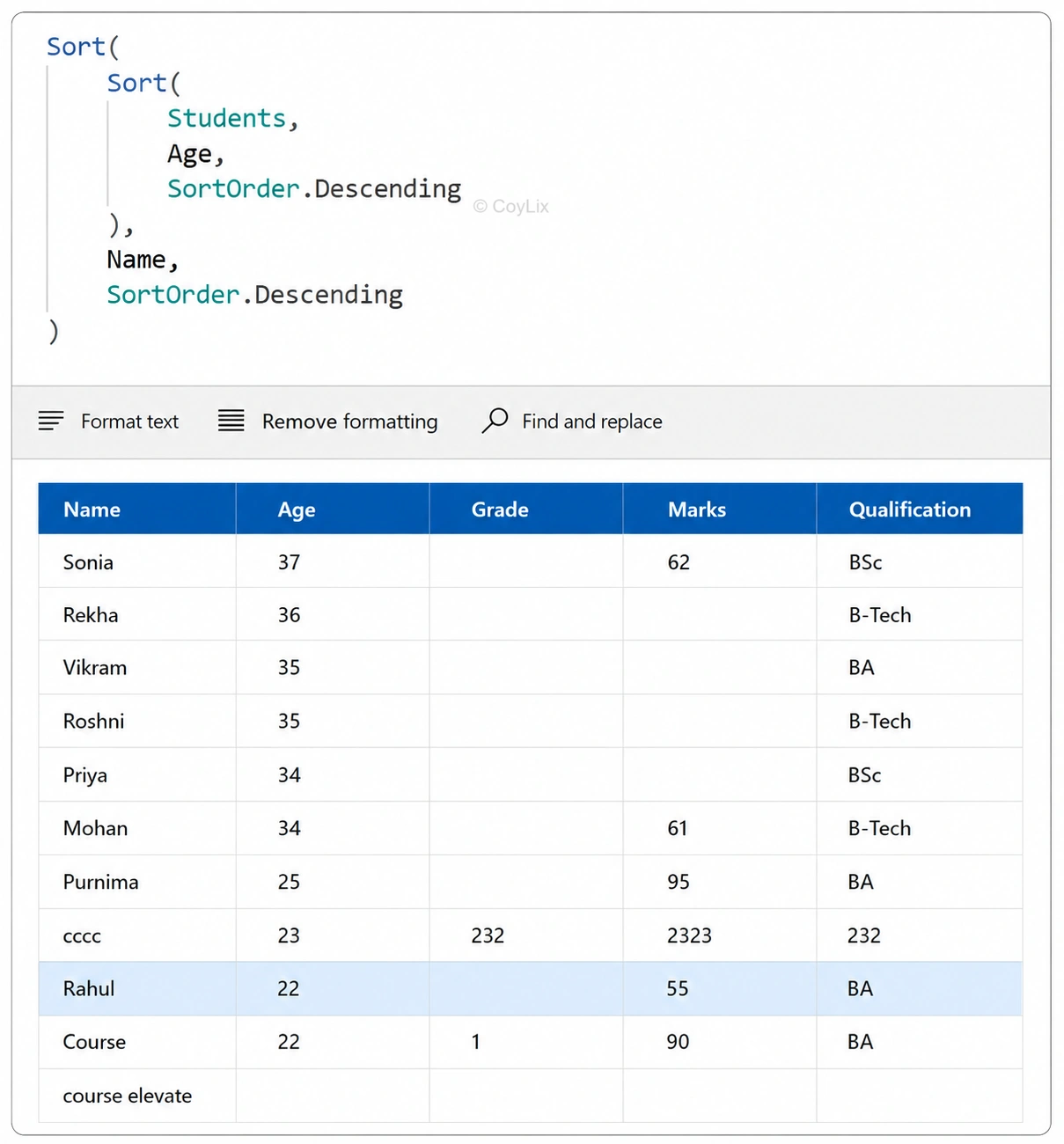This screenshot has height=1144, width=1064.
Task: Click marks 2323 in the cccc row
Action: (x=689, y=935)
